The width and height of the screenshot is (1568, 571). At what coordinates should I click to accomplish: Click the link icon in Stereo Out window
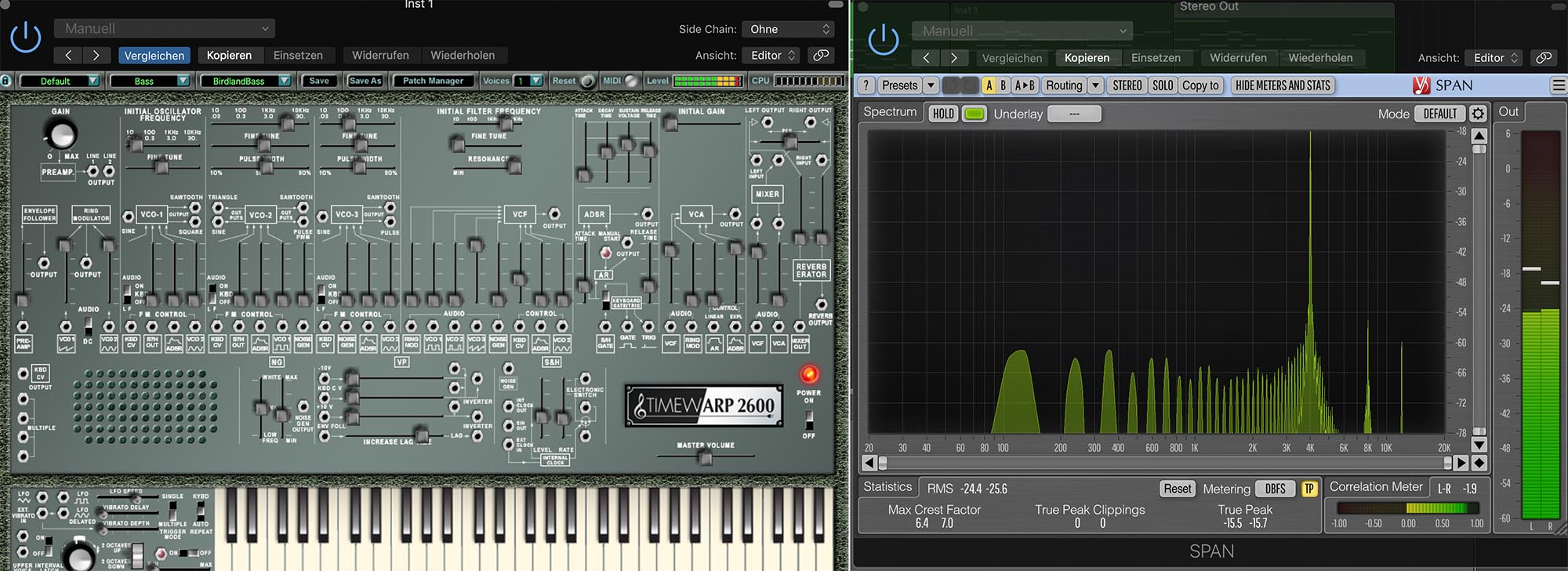[1544, 57]
